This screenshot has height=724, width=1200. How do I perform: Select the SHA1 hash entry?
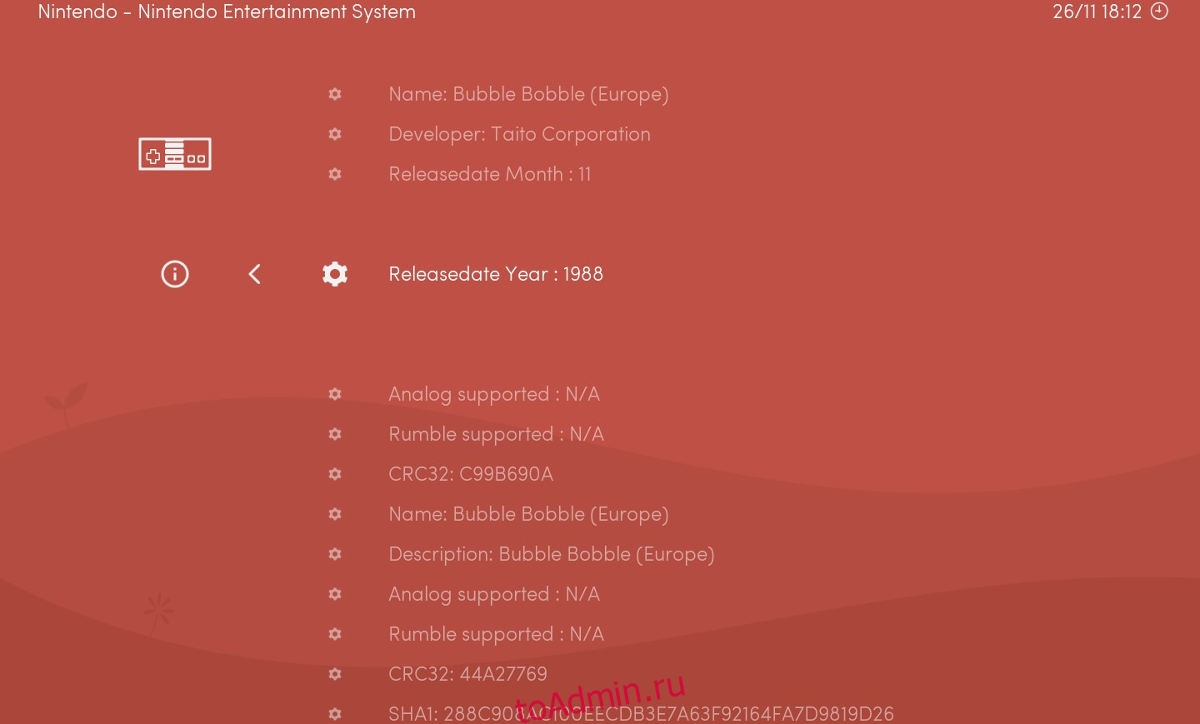640,714
